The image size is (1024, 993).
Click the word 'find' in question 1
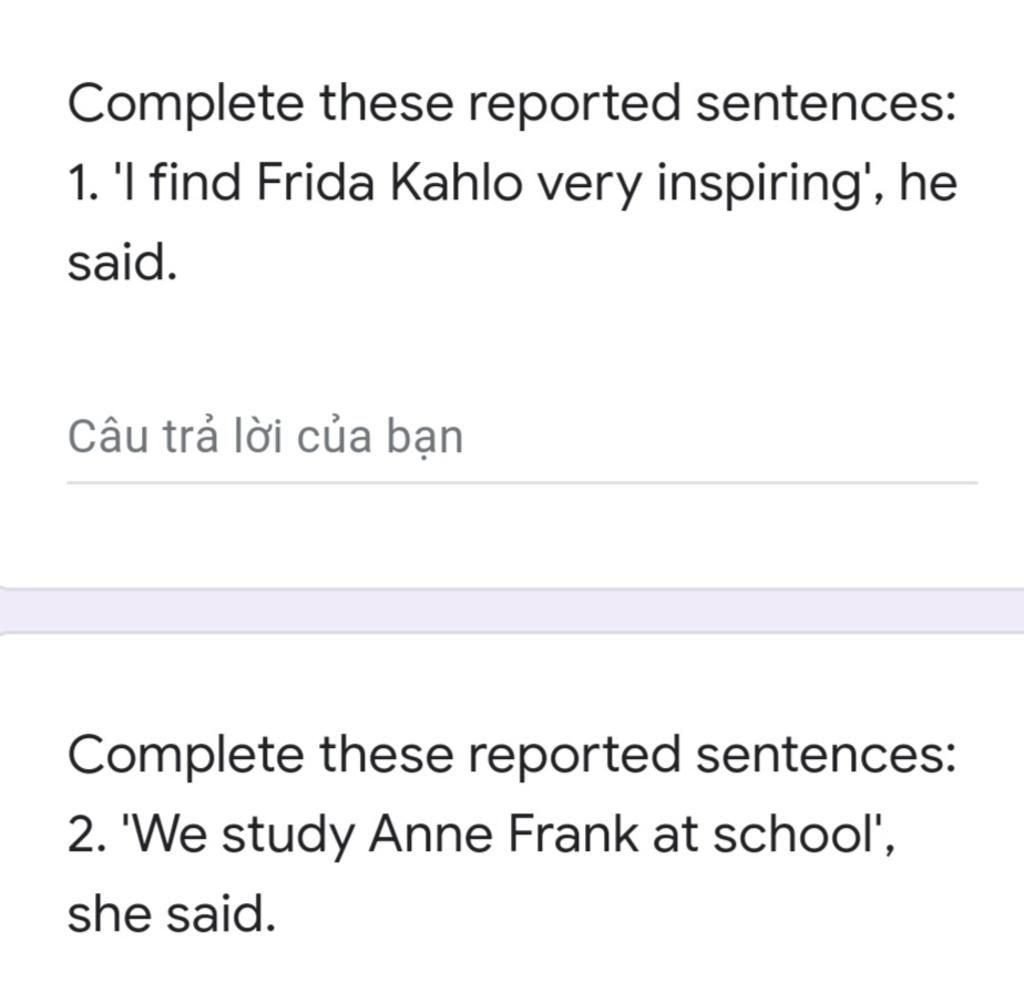click(195, 182)
